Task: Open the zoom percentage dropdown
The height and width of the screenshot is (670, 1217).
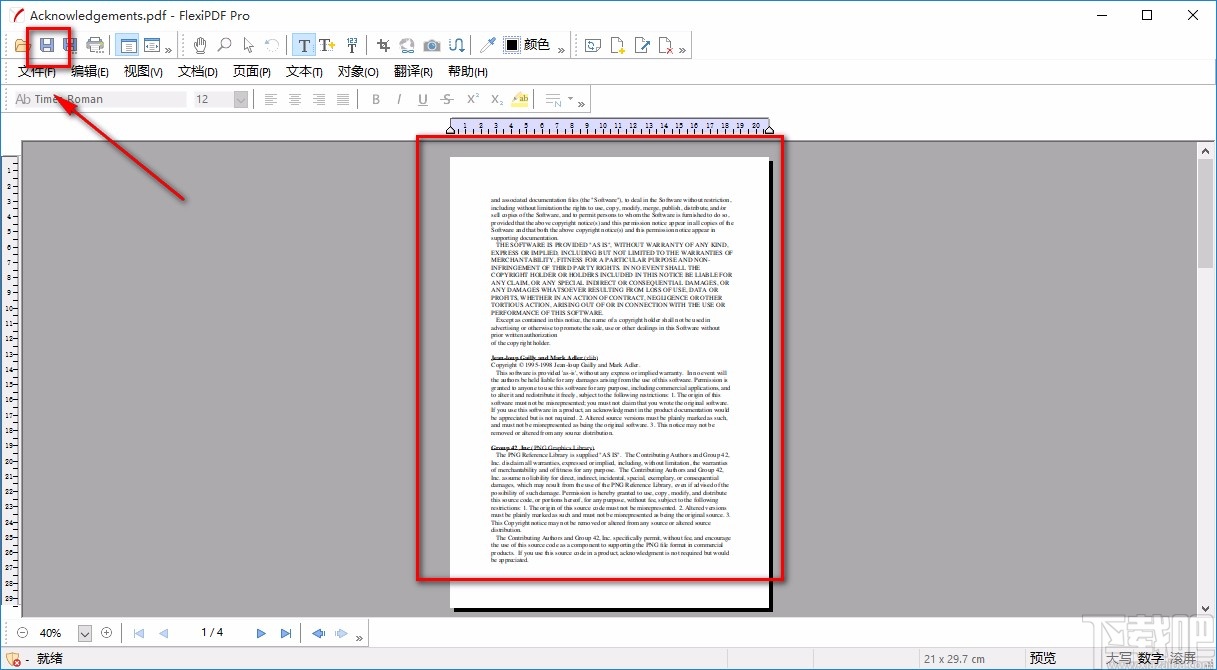Action: pos(85,633)
